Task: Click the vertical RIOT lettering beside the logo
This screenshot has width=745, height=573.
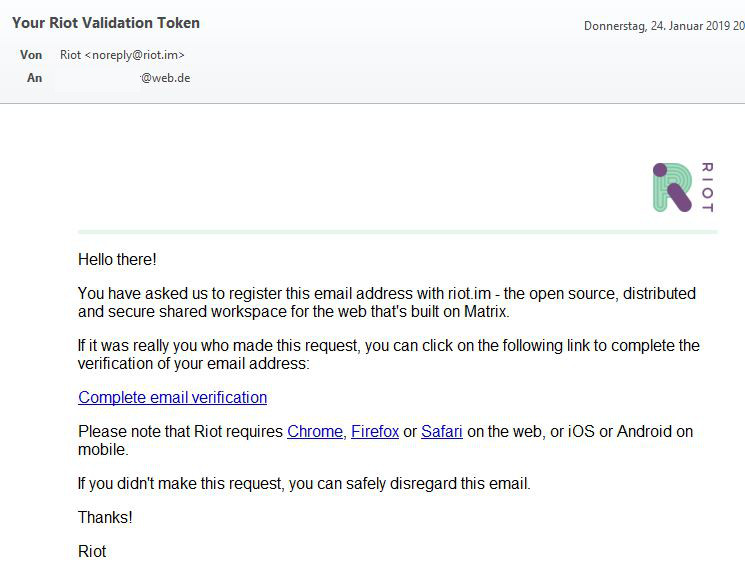Action: 707,187
